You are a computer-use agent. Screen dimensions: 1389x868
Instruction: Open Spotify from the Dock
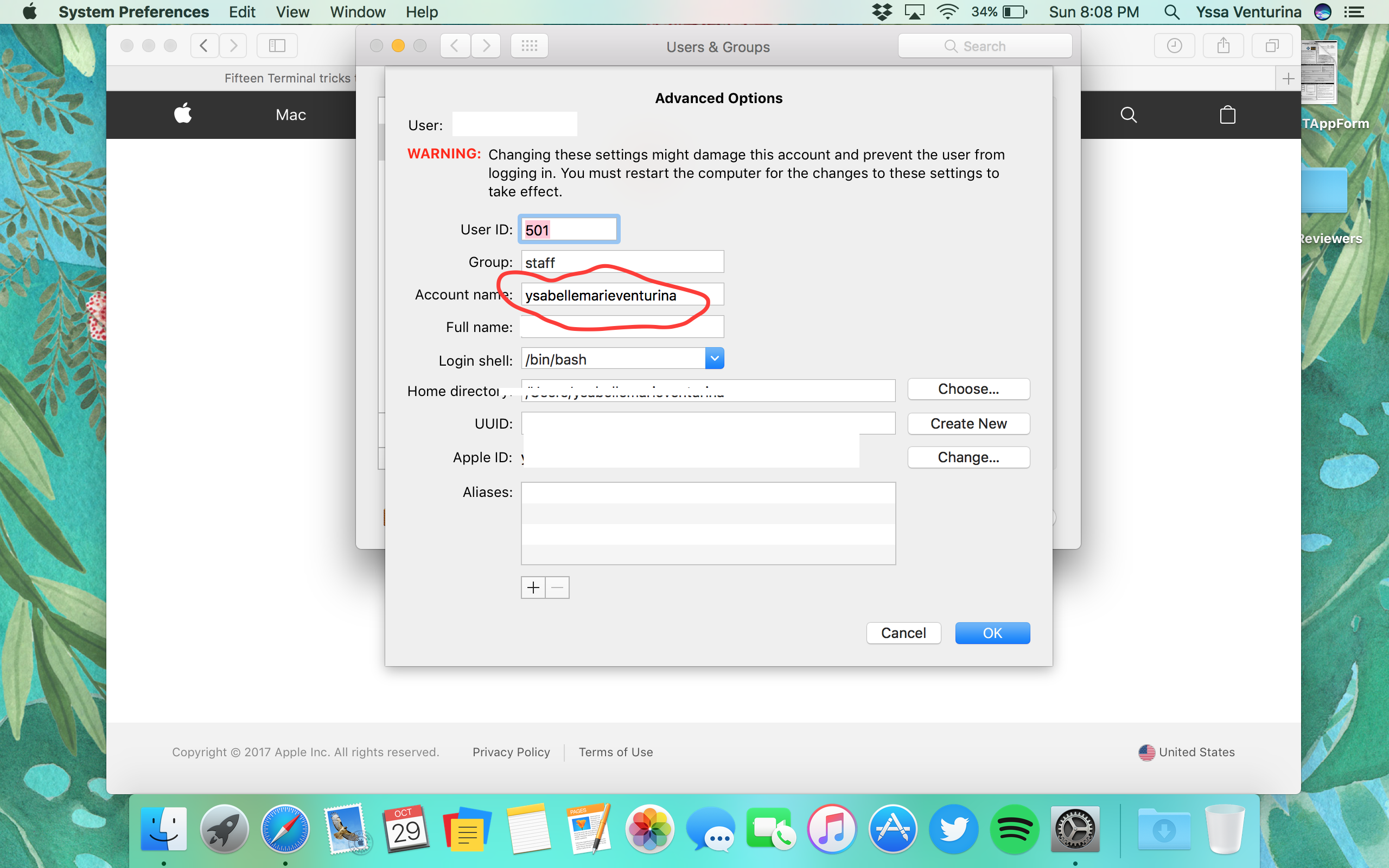(1014, 829)
